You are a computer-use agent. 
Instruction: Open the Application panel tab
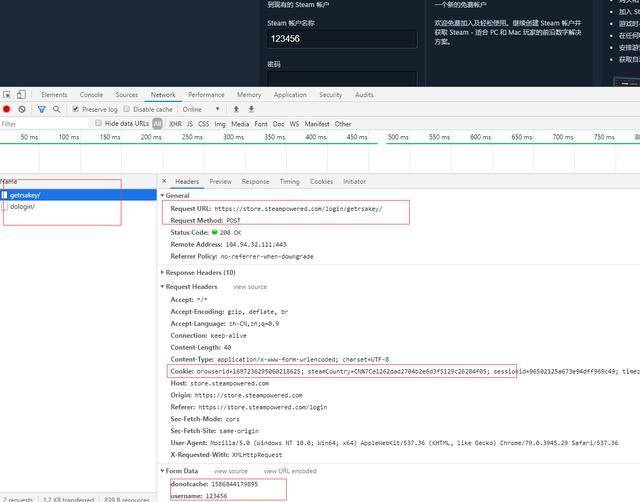coord(290,95)
